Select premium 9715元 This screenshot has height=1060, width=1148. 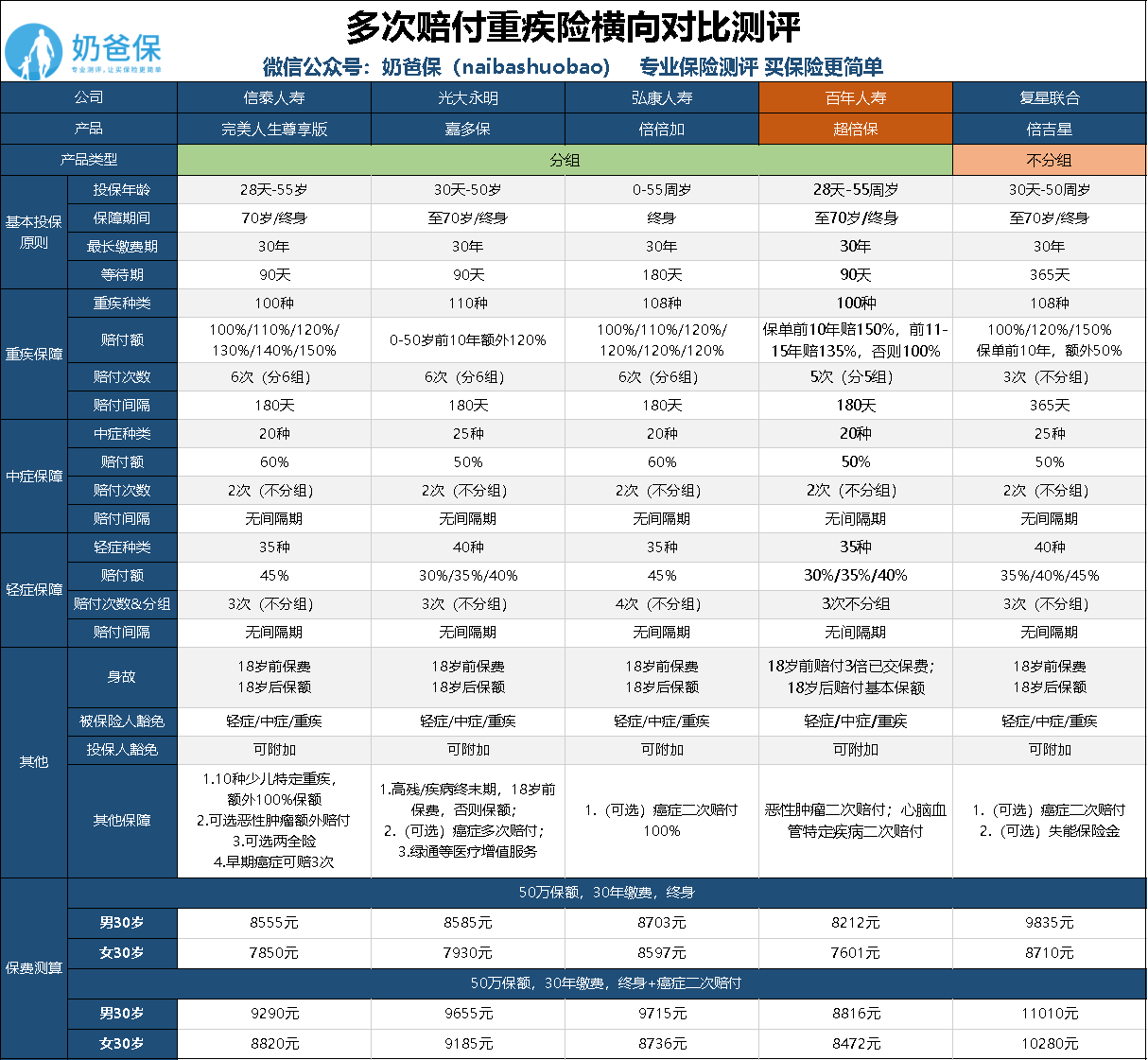[x=662, y=1014]
